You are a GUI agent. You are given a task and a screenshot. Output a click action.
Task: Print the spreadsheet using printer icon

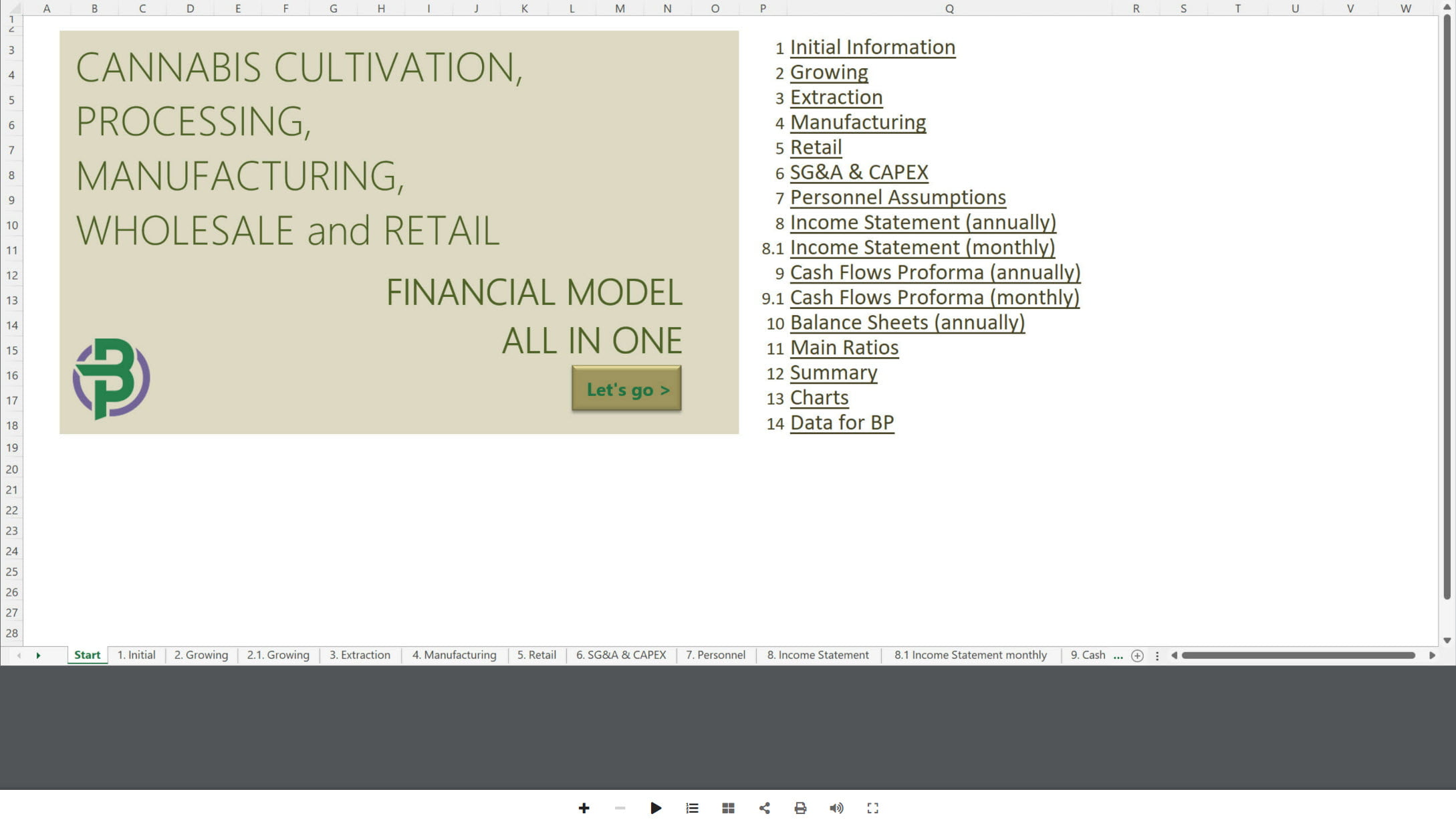(800, 808)
